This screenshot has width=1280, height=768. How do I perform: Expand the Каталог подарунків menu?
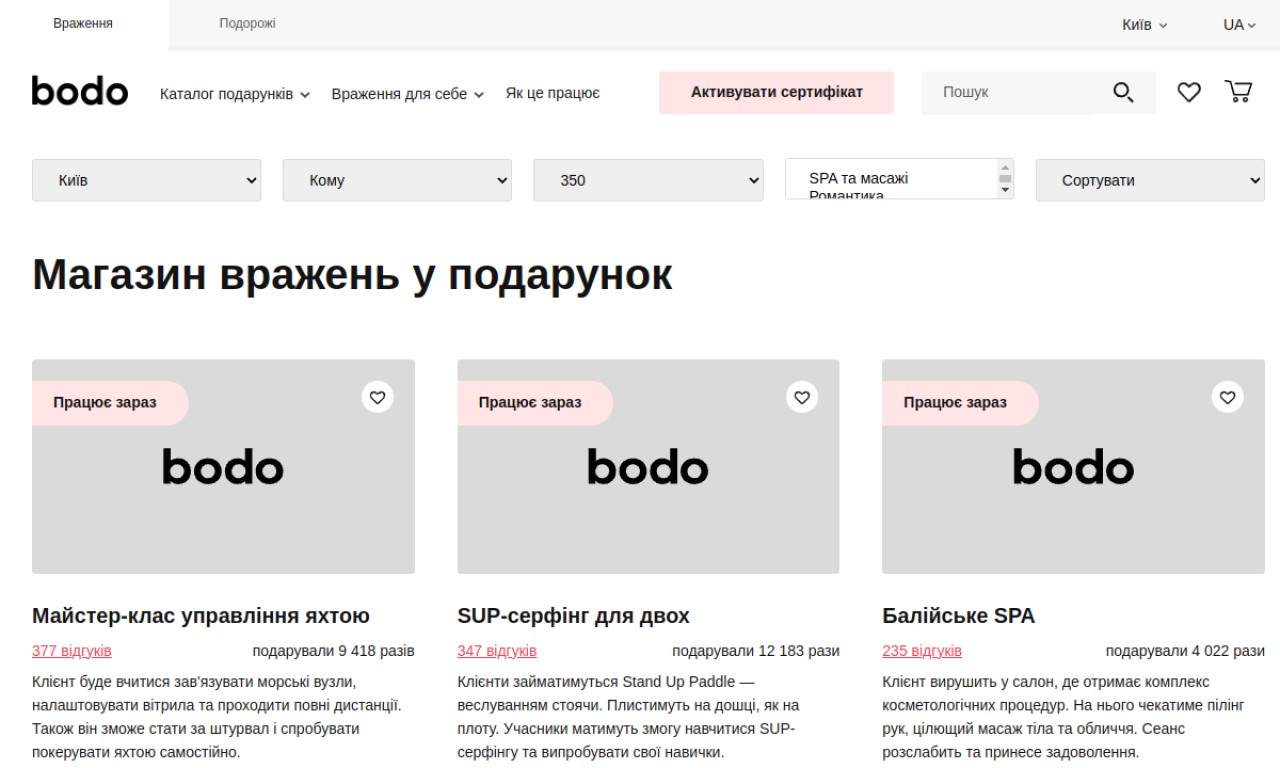tap(235, 94)
